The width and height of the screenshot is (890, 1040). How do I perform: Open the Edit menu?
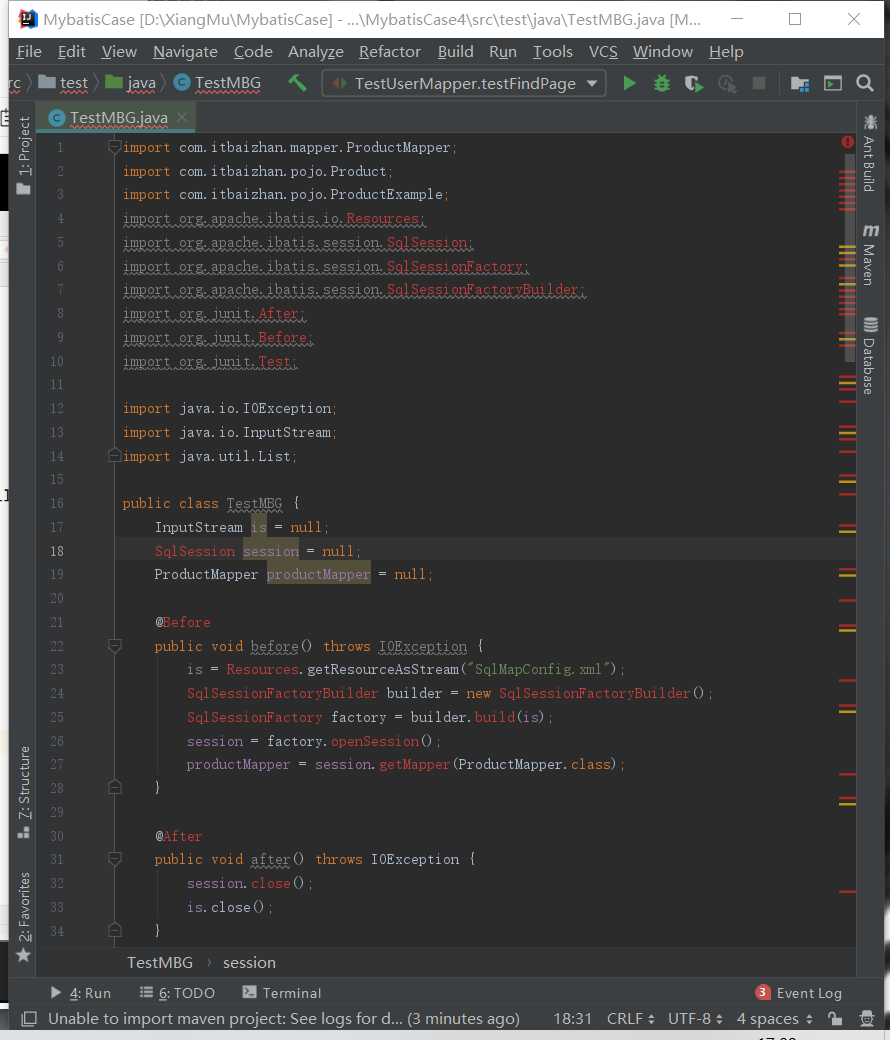click(72, 52)
